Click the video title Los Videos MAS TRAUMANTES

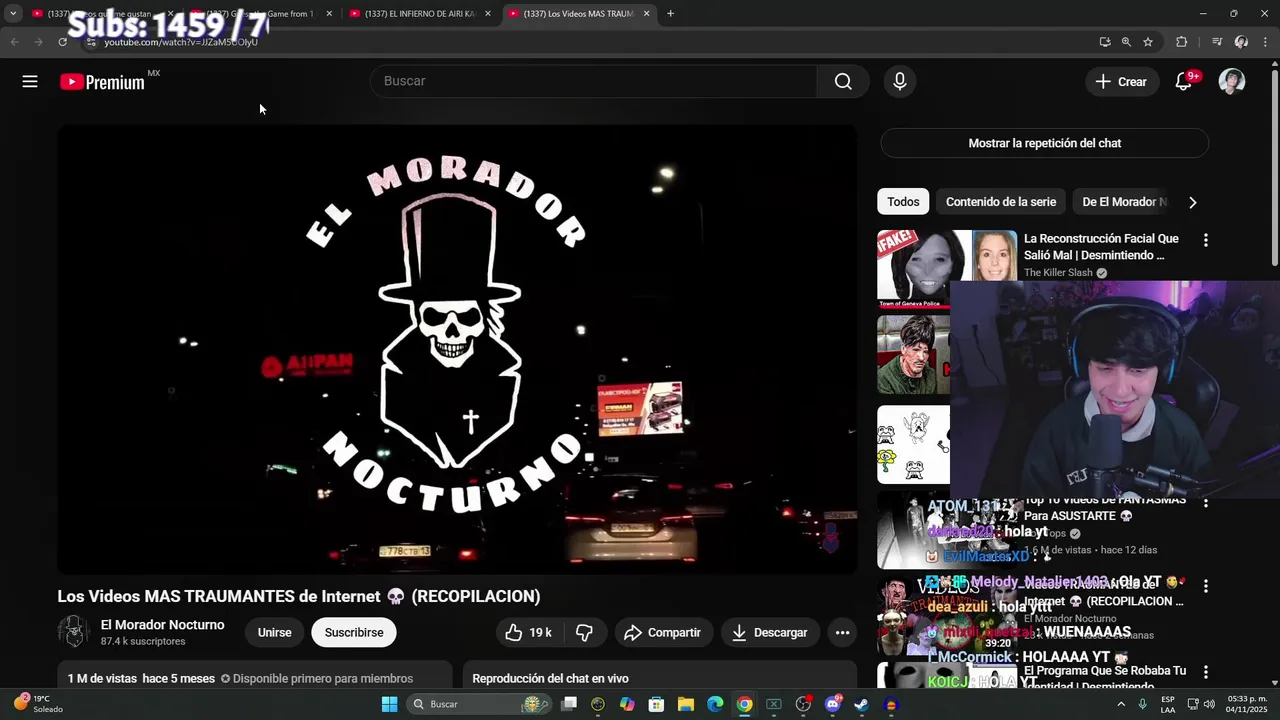click(299, 596)
